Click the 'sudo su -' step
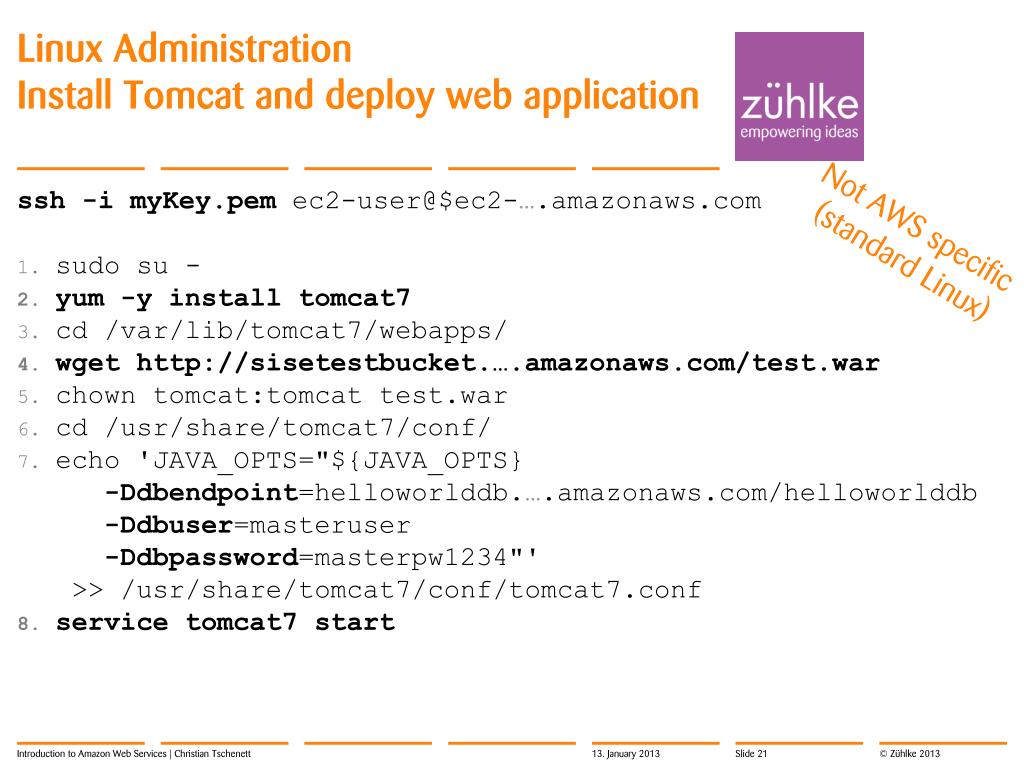1024x768 pixels. coord(128,266)
